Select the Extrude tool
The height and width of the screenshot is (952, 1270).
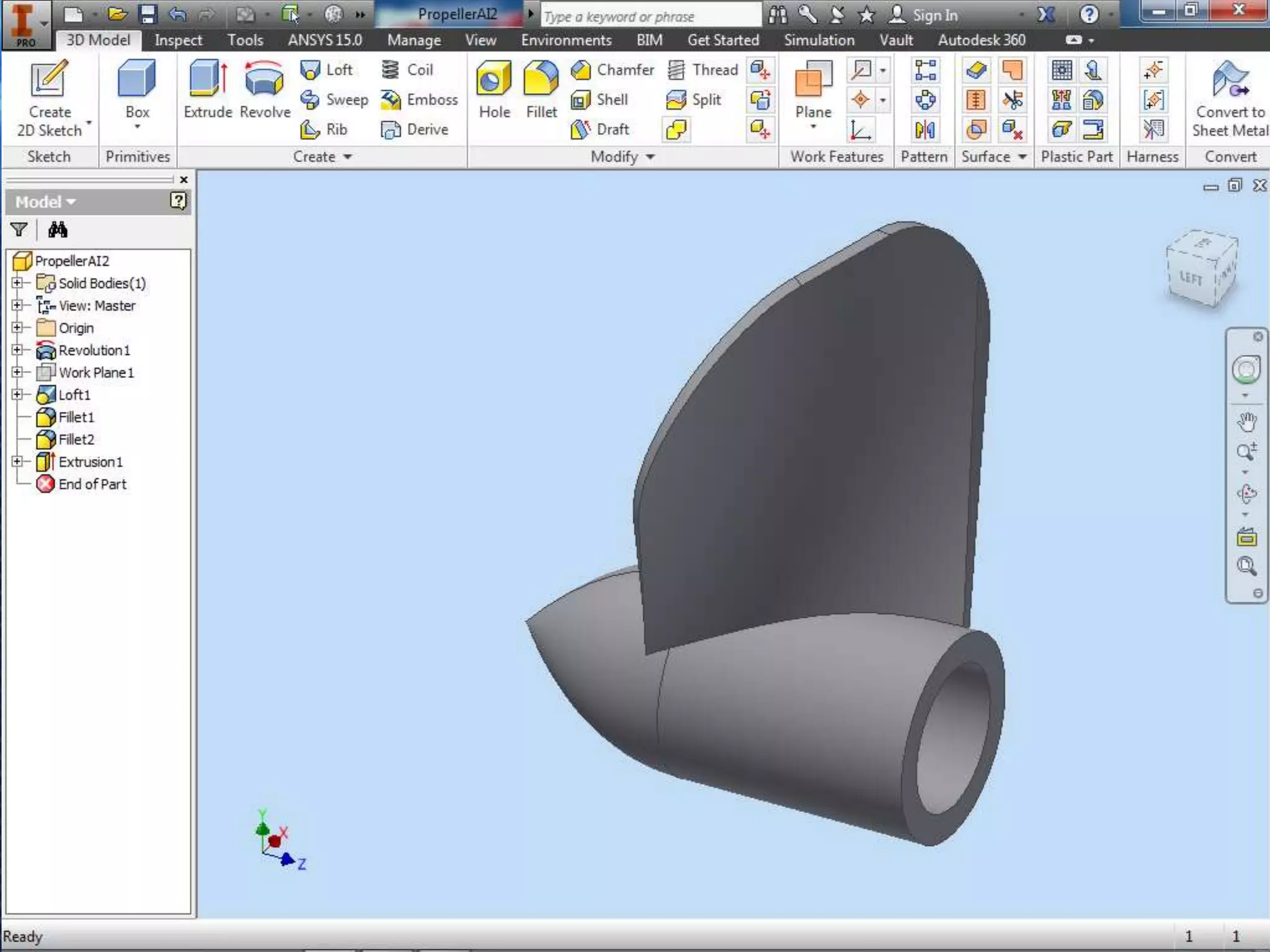coord(208,89)
